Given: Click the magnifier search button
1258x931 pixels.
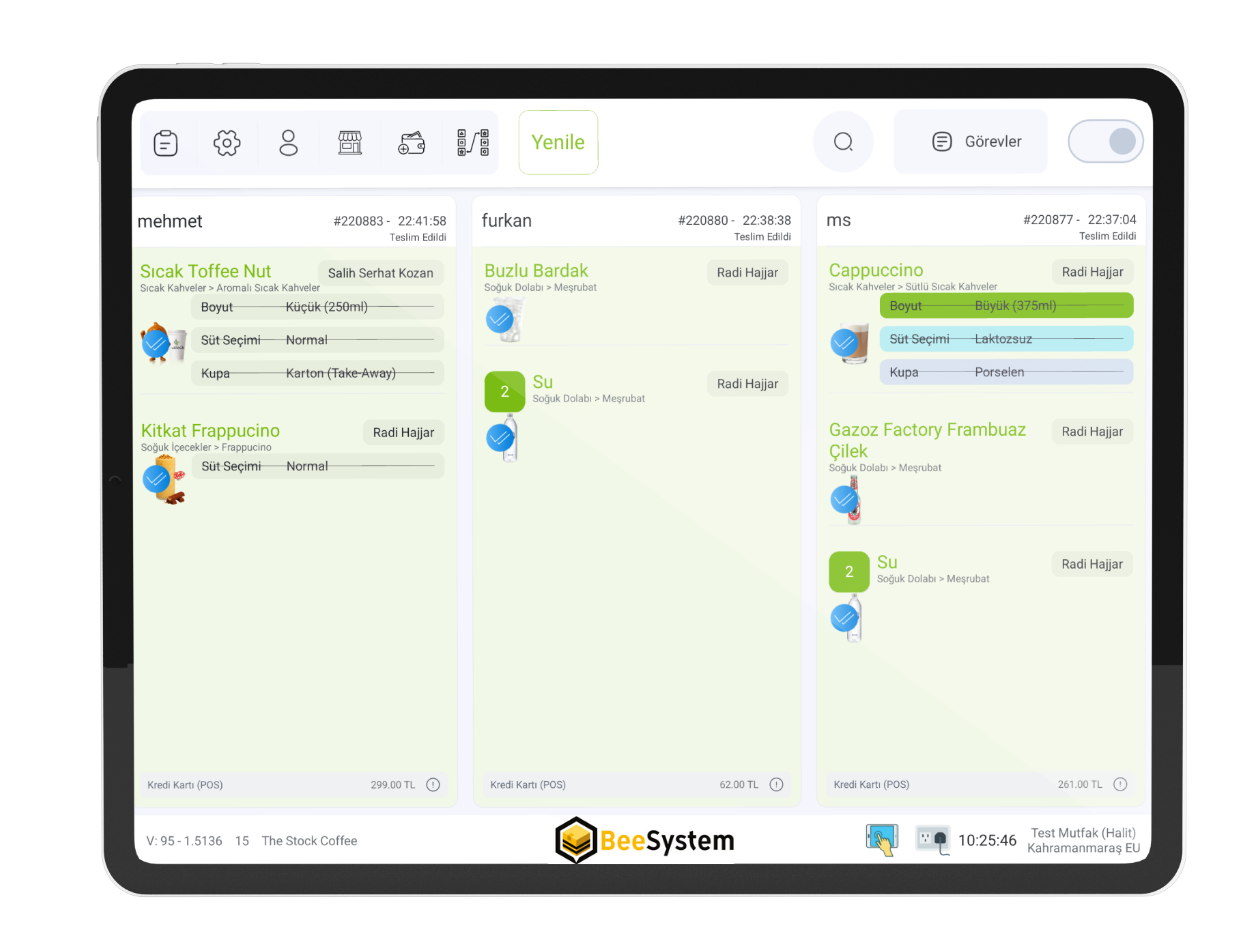Looking at the screenshot, I should pyautogui.click(x=843, y=142).
